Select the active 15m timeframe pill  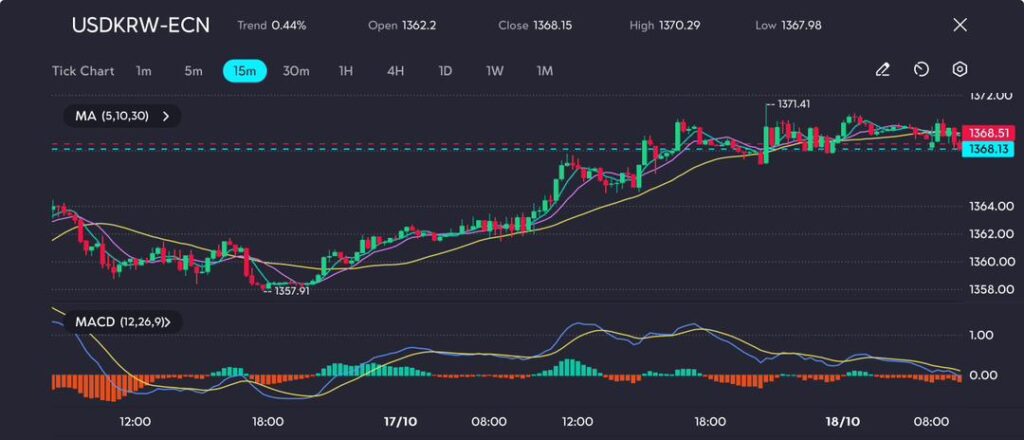pyautogui.click(x=244, y=71)
